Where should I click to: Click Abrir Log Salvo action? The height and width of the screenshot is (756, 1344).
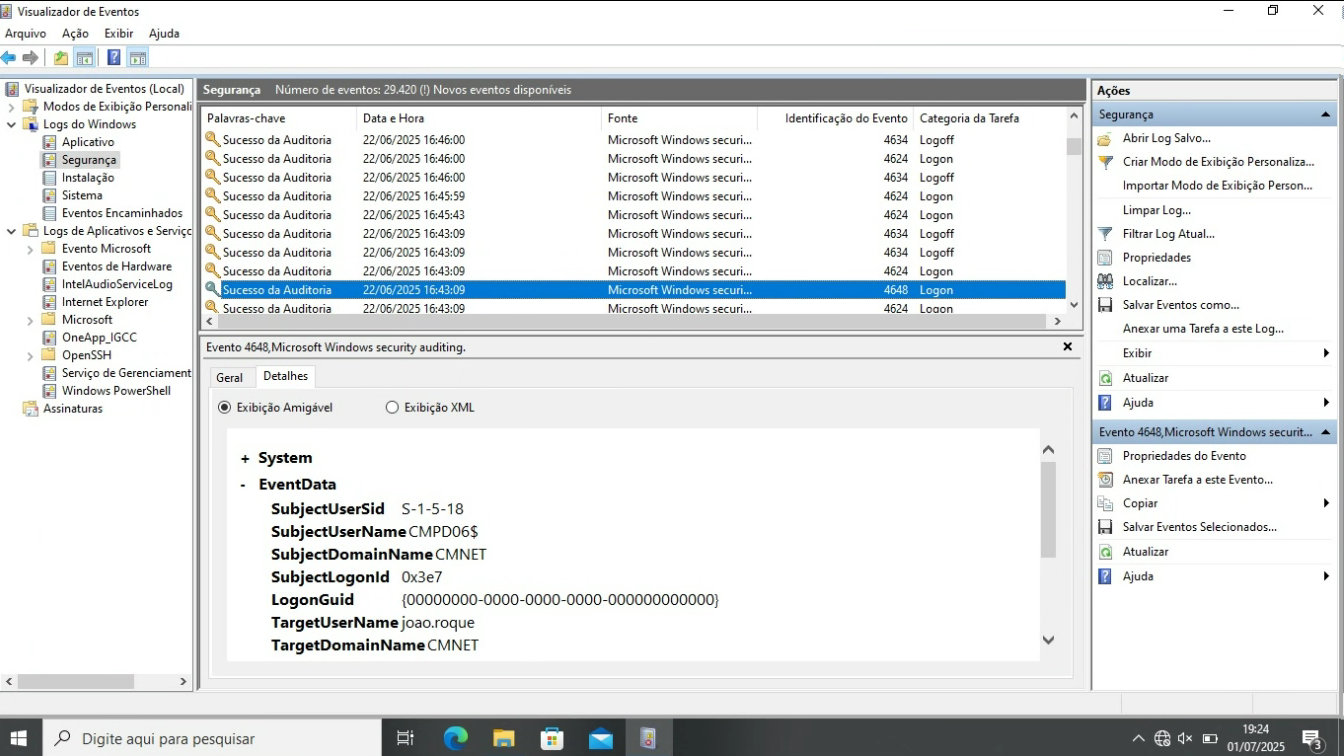(1166, 138)
